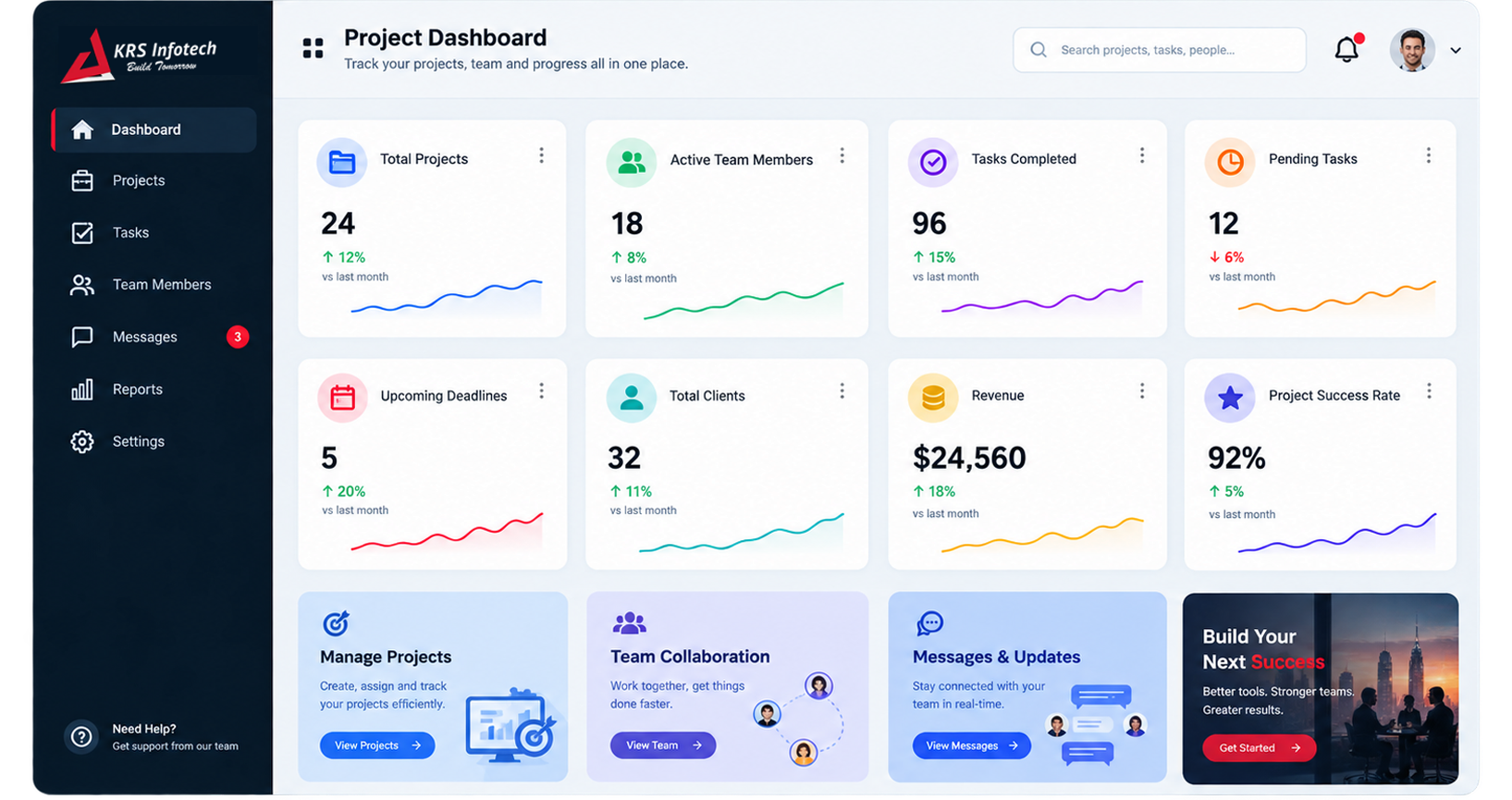The width and height of the screenshot is (1512, 800).
Task: Click the Total Projects folder icon
Action: [342, 162]
